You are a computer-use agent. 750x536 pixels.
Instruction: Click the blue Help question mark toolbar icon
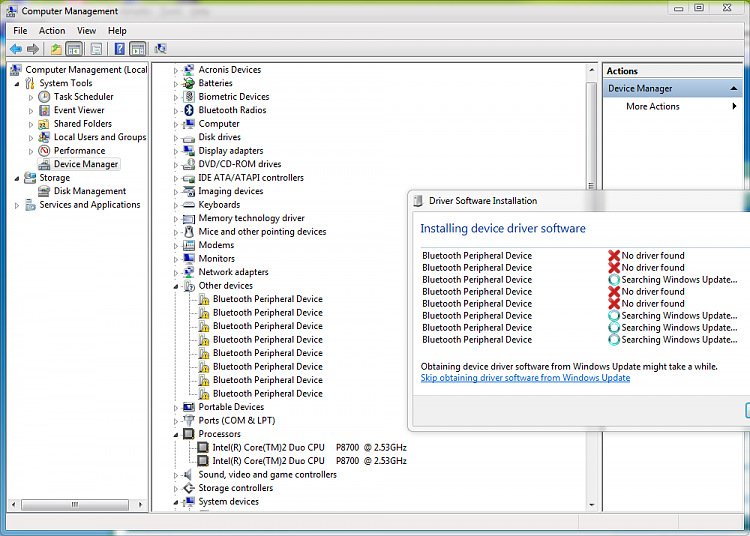click(120, 49)
